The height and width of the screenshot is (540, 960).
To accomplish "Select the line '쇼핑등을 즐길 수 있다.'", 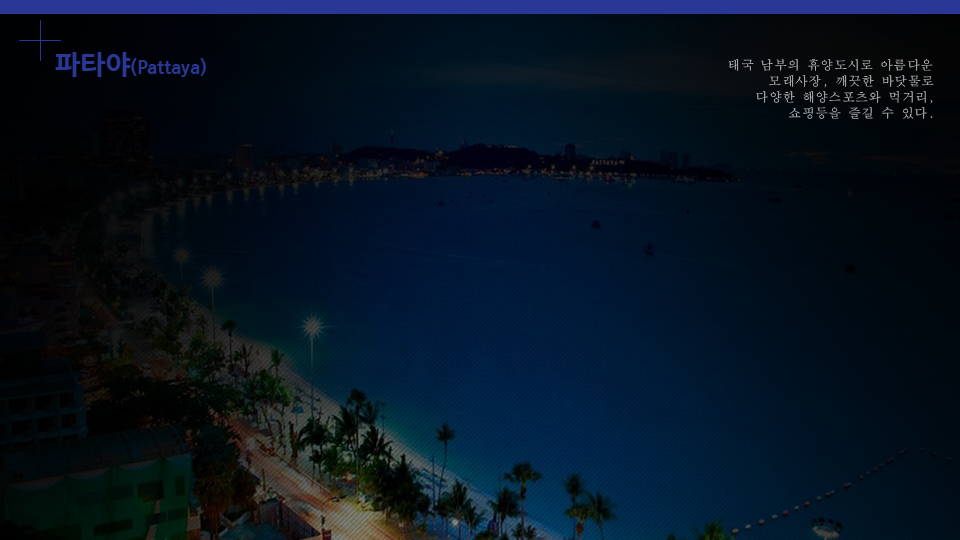I will [x=861, y=113].
